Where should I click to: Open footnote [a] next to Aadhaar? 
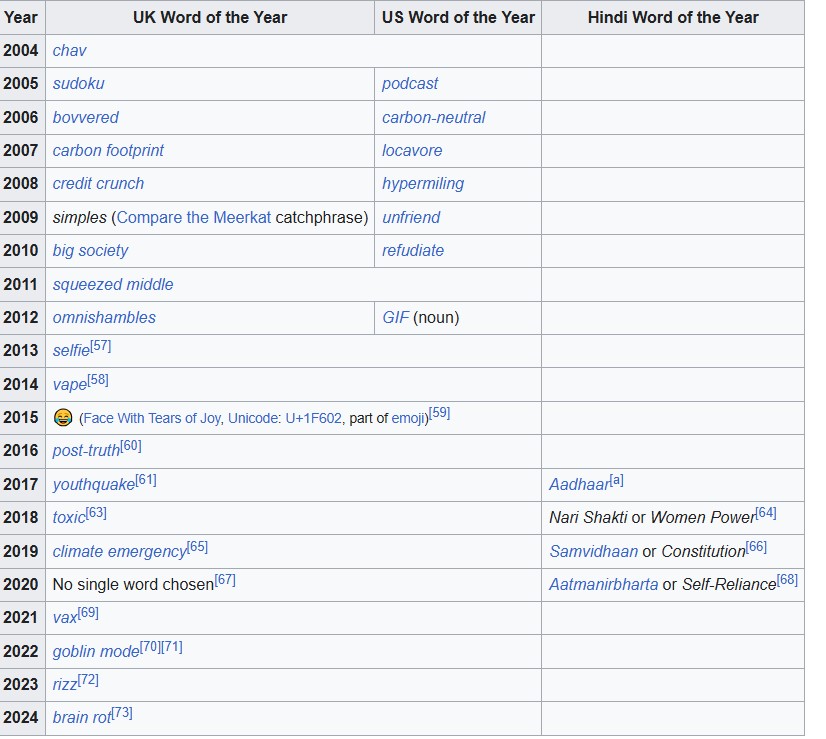pyautogui.click(x=617, y=480)
